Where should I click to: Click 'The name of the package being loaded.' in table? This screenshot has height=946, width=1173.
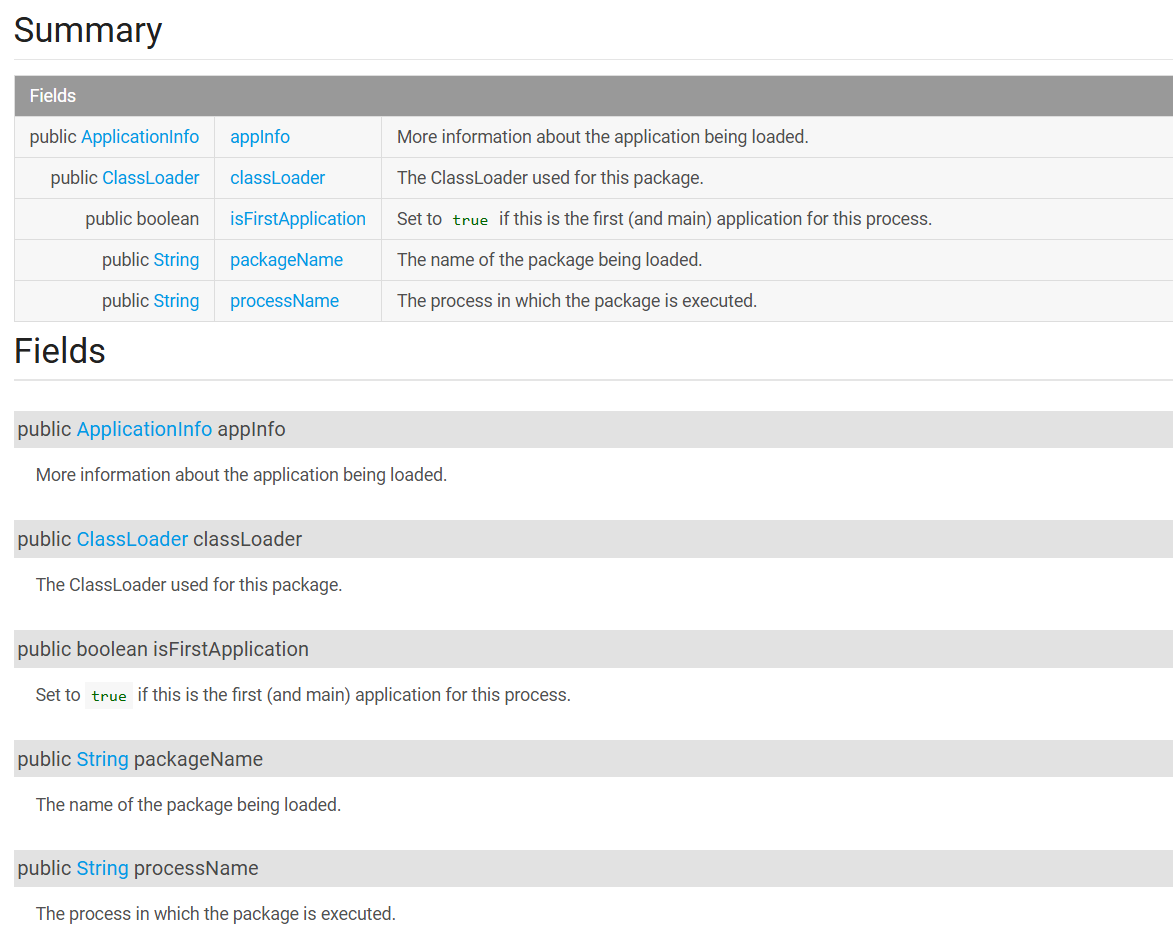pos(549,260)
